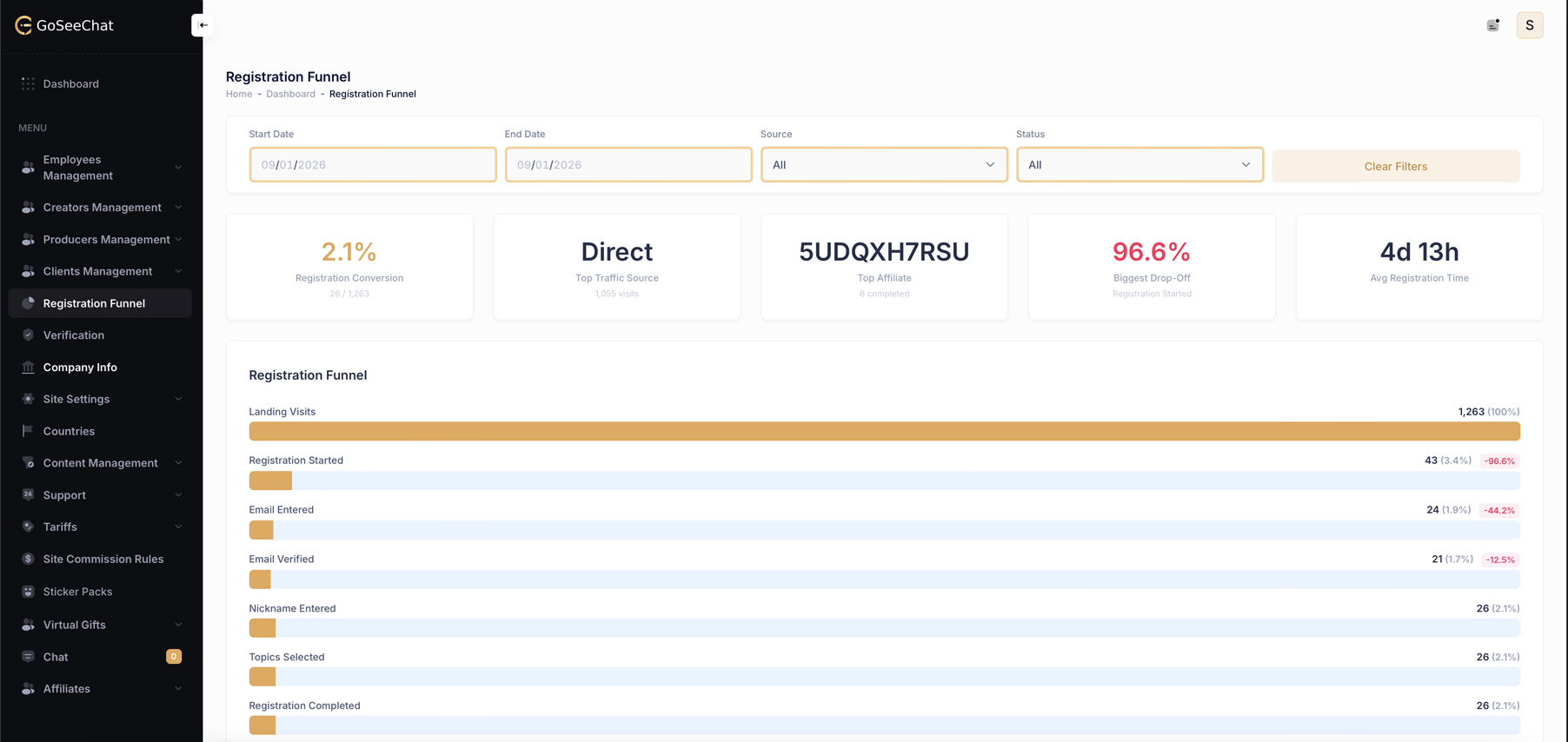Expand the Producers Management chevron

[178, 240]
